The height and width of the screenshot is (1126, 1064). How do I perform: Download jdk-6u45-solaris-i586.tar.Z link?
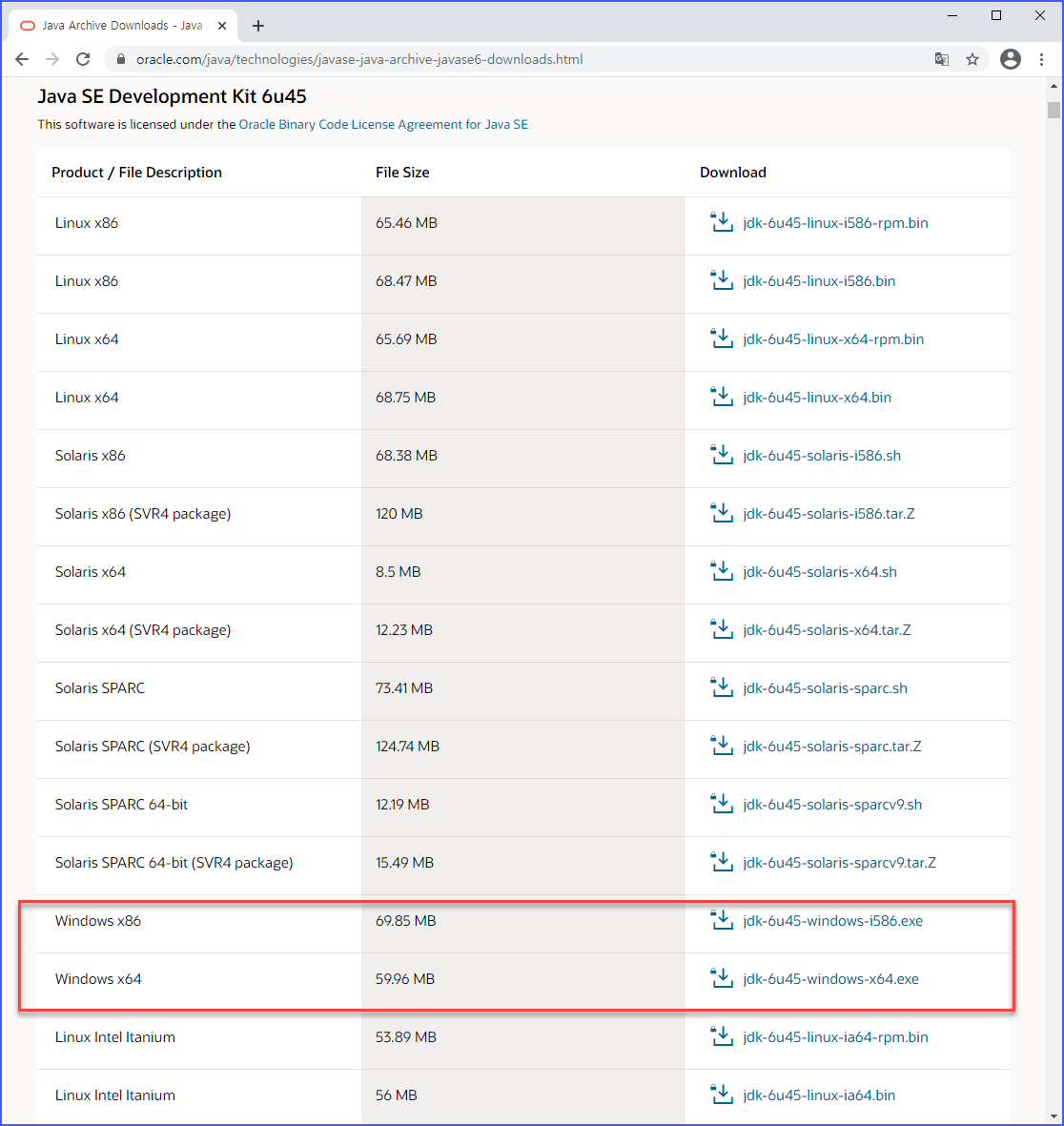tap(829, 514)
